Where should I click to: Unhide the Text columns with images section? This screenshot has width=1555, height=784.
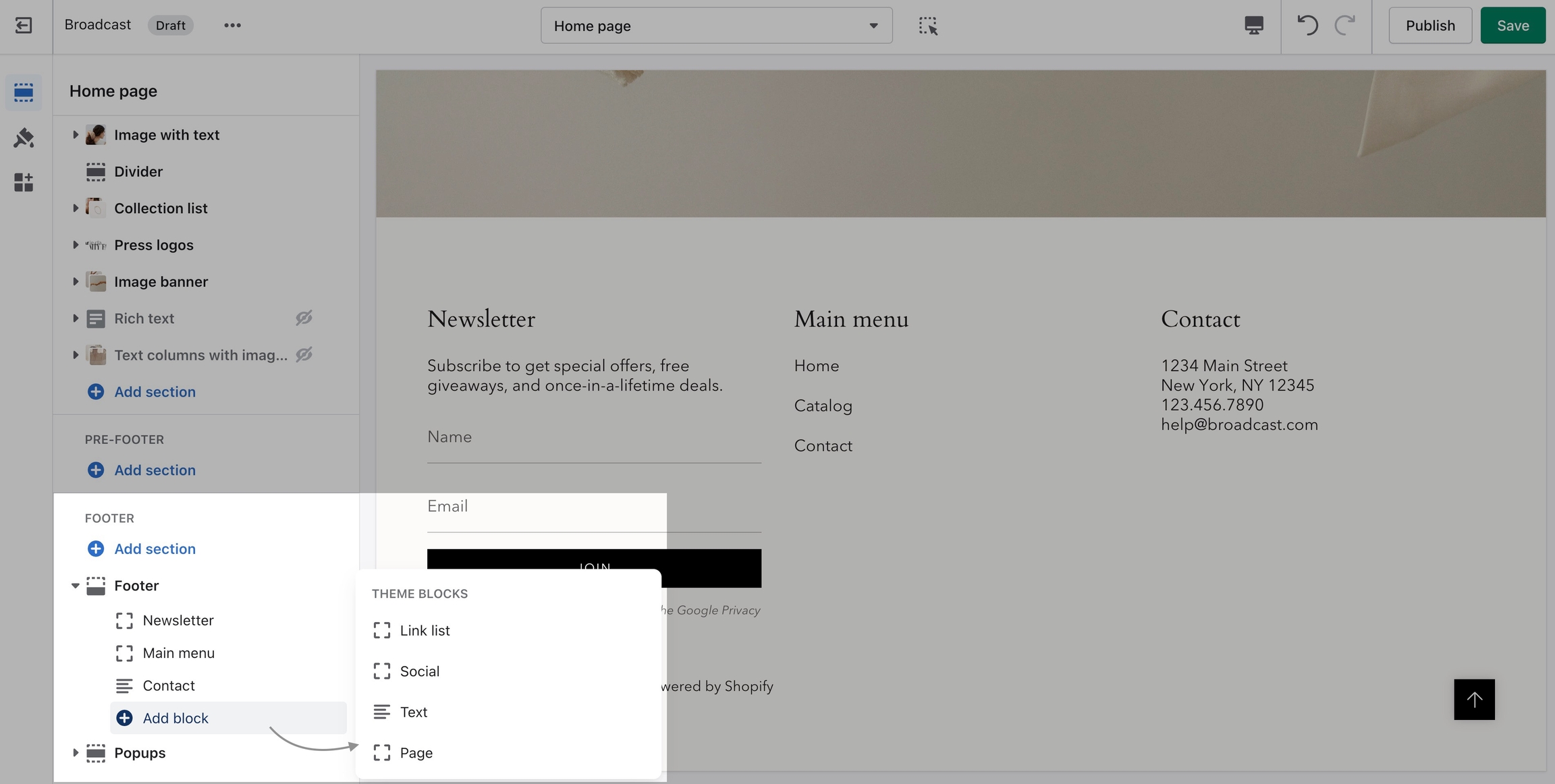coord(304,355)
